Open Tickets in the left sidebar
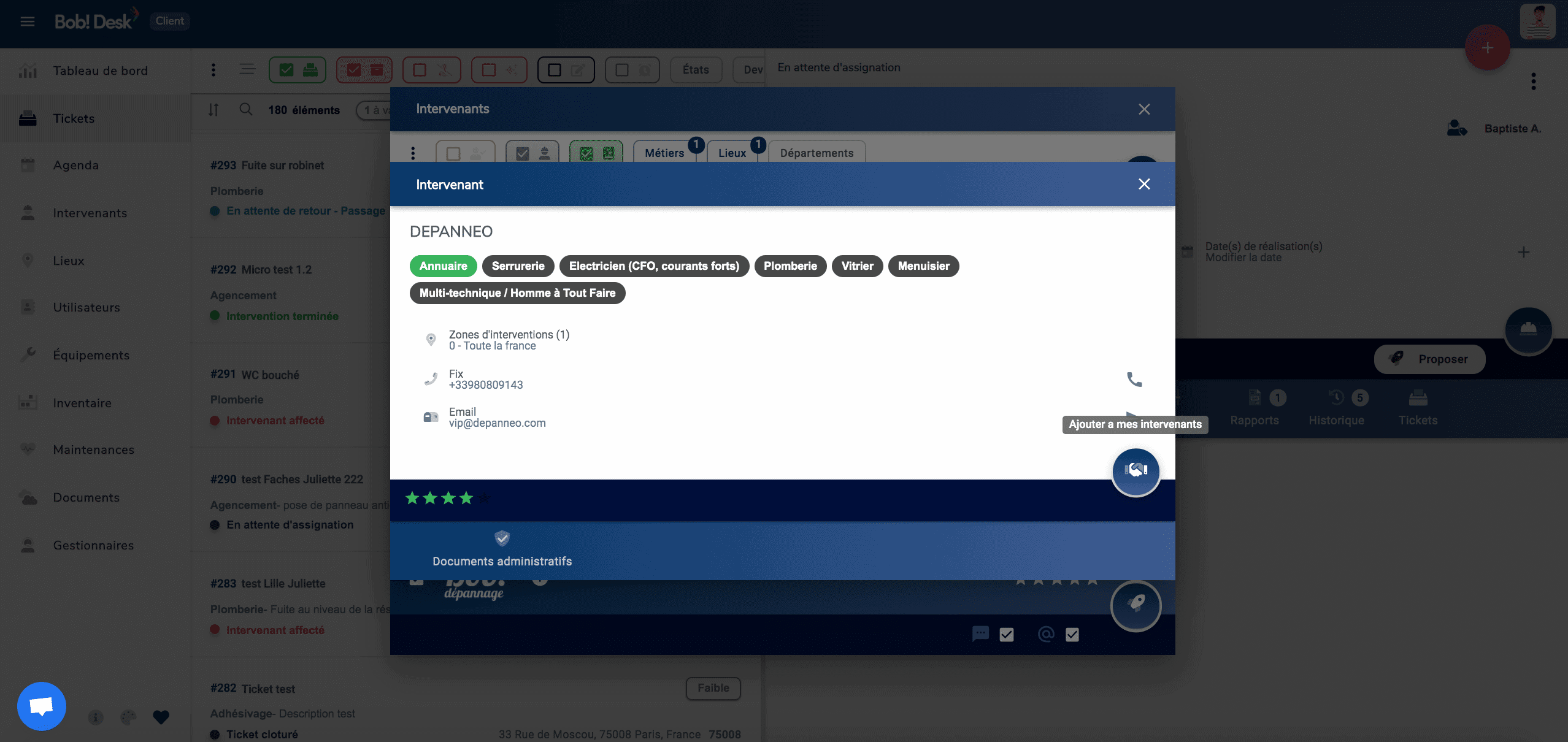 [x=95, y=118]
